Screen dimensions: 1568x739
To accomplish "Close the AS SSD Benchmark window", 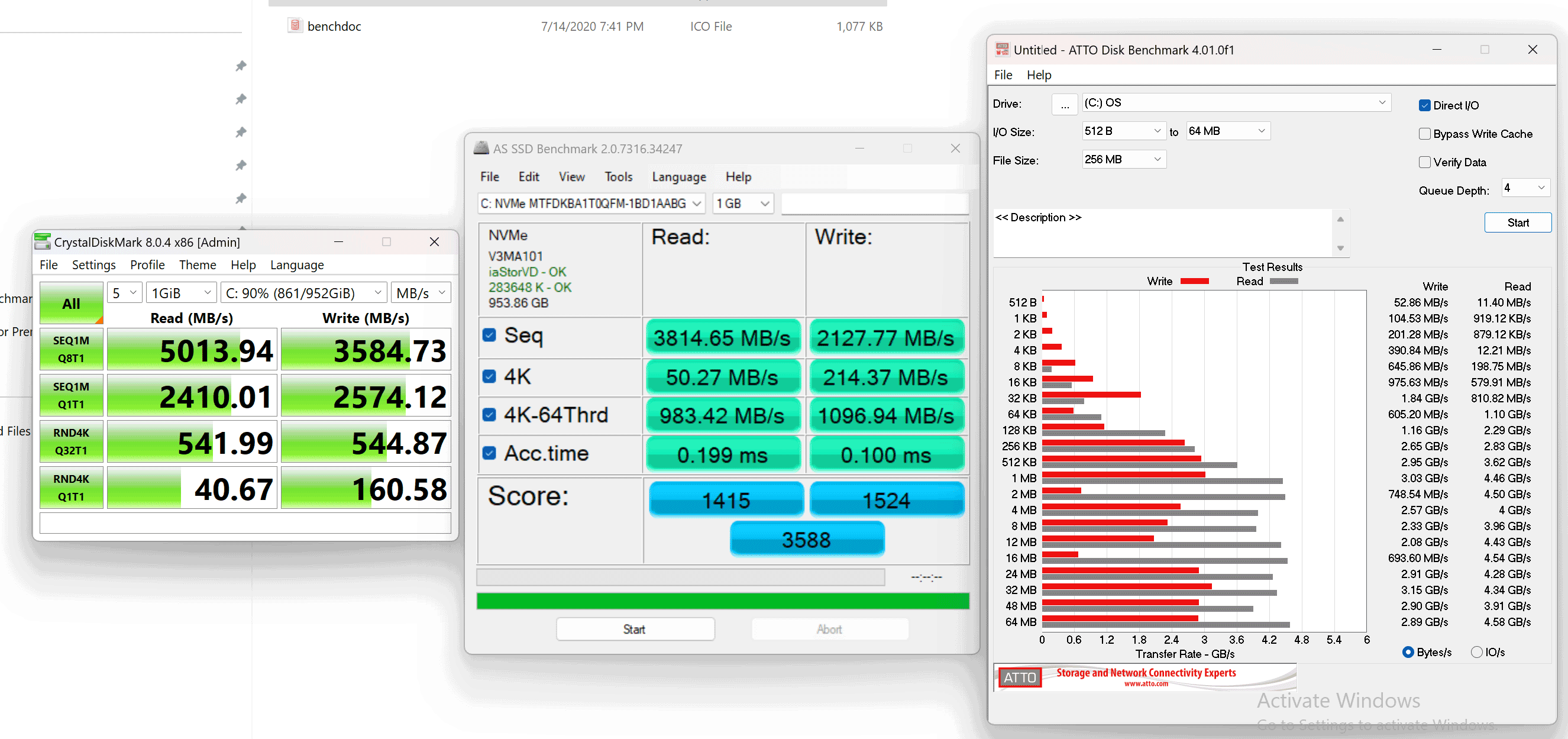I will [x=955, y=148].
